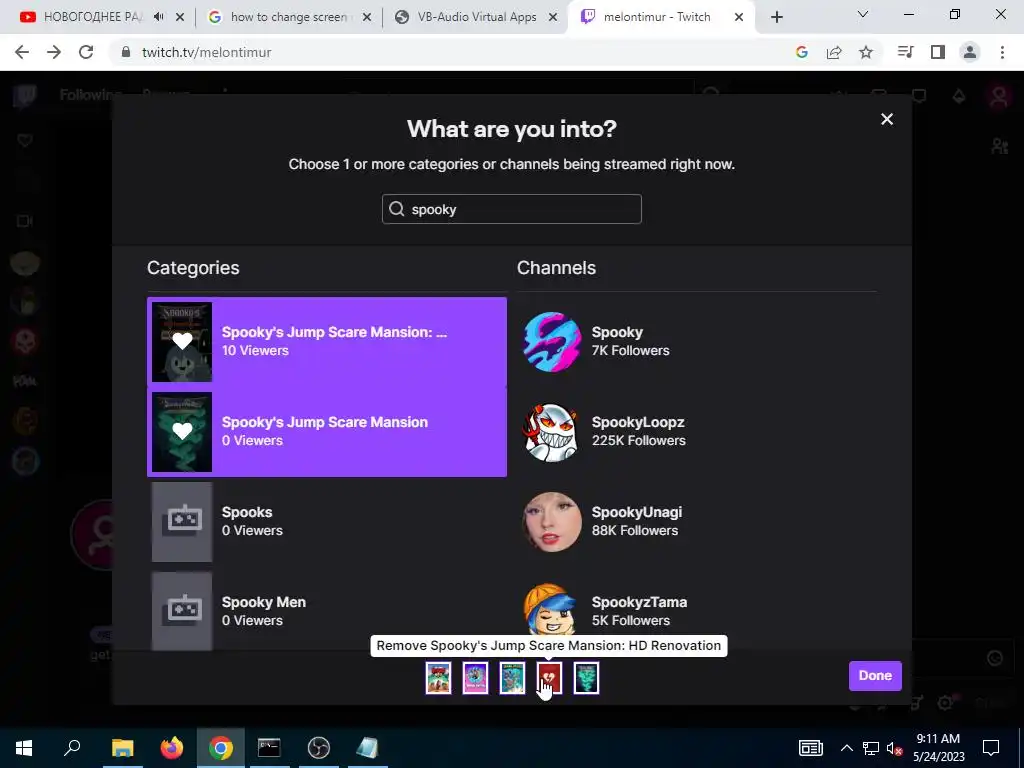
Task: Click the Spooks placeholder game icon
Action: point(182,522)
